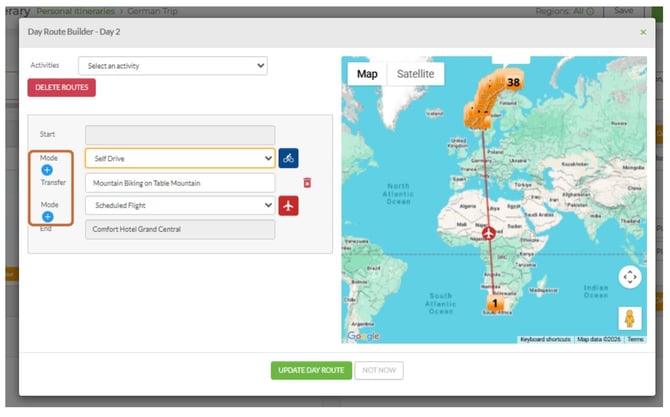Open the Self Drive mode dropdown
The height and width of the screenshot is (417, 670).
point(180,158)
